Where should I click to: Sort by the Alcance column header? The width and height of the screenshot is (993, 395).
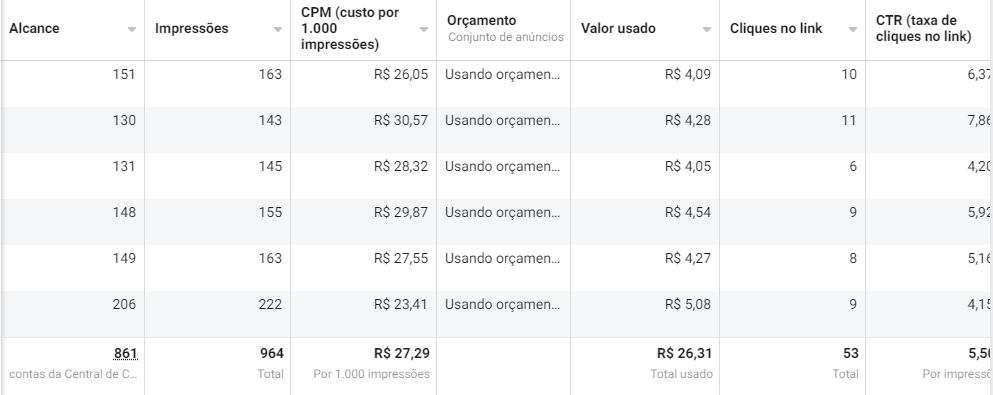(34, 28)
